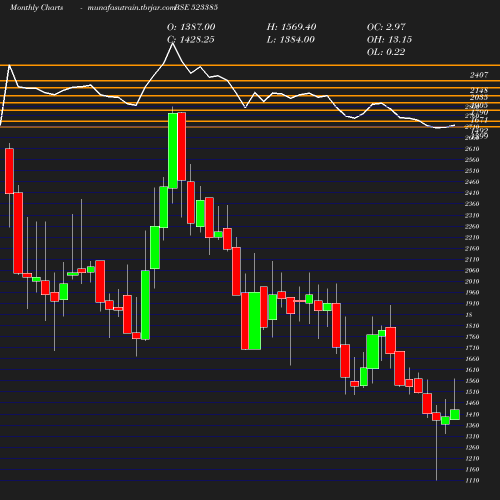Click the 1710 price axis label
The height and width of the screenshot is (500, 500).
[x=472, y=348]
